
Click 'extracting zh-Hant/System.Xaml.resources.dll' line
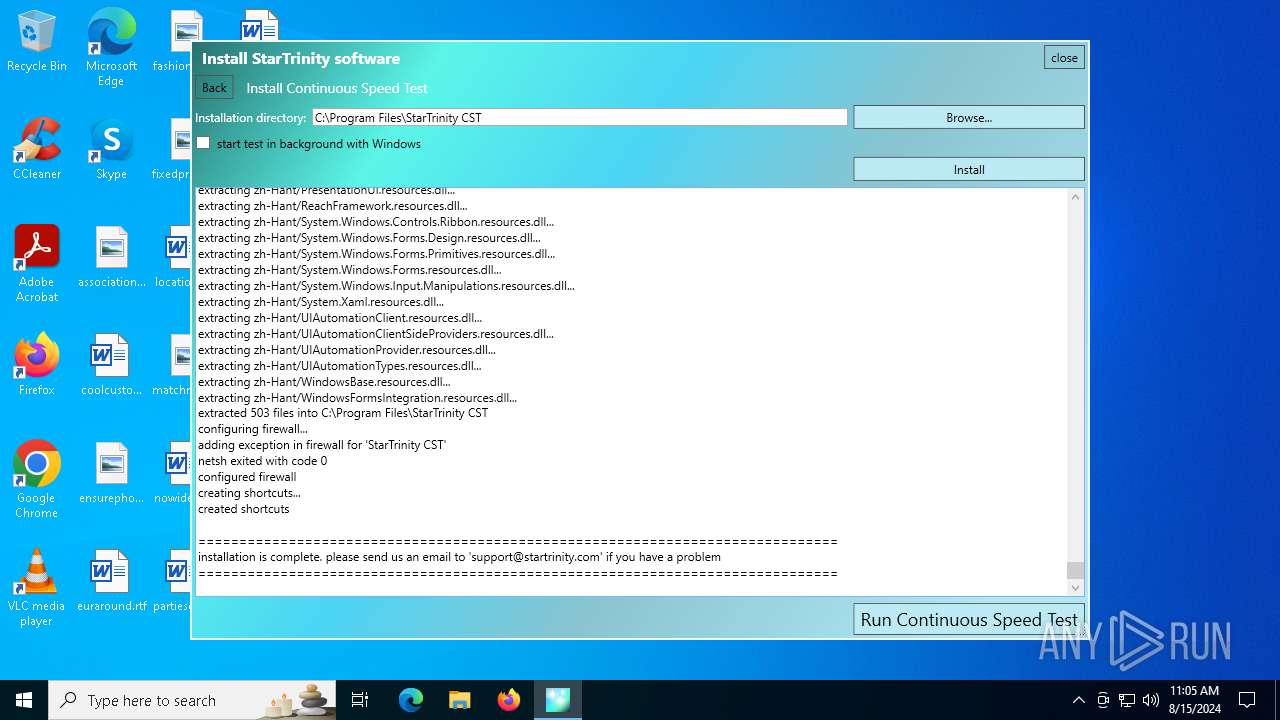pyautogui.click(x=321, y=301)
